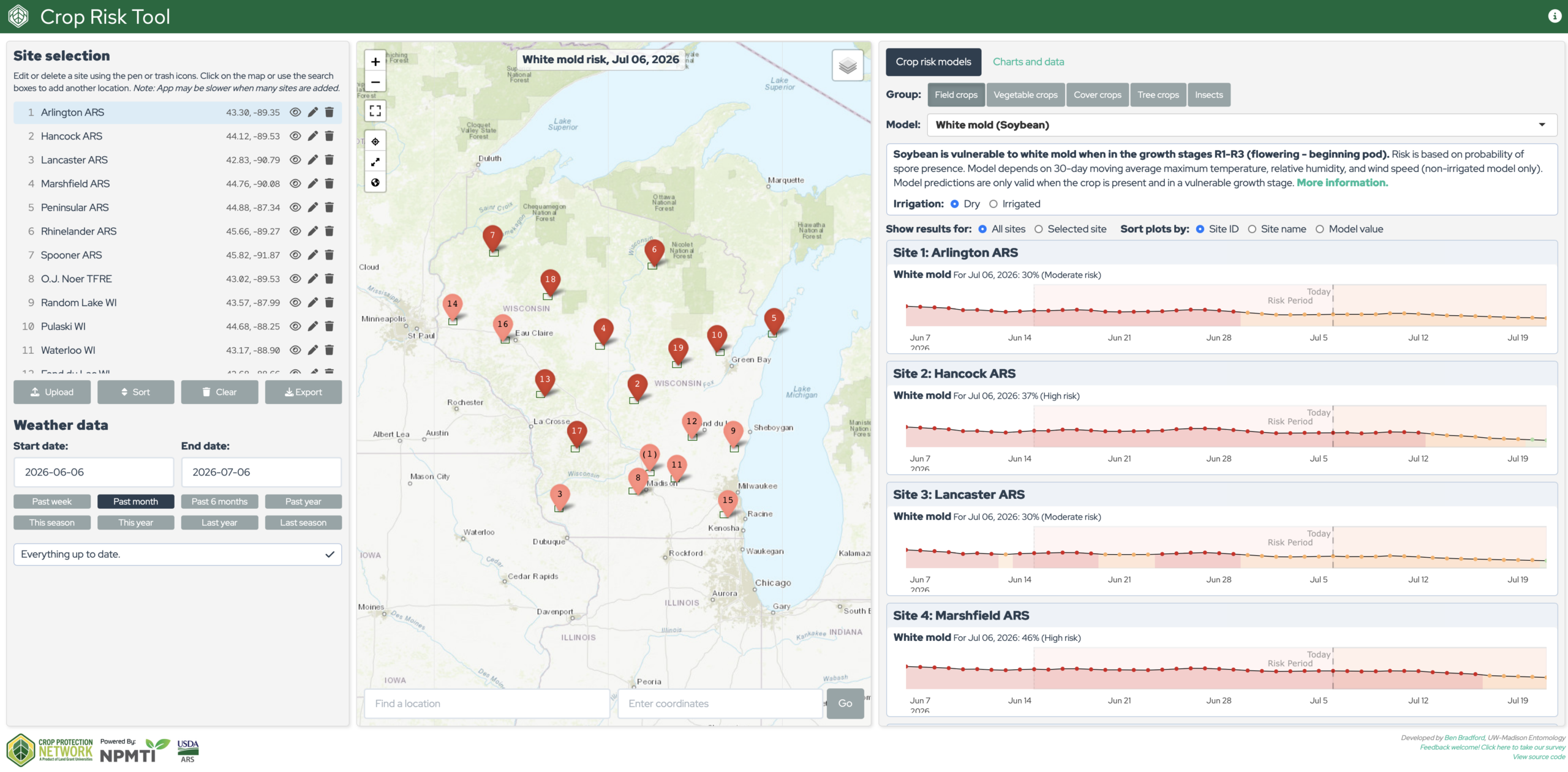Select the Vegetable crops group

tap(1025, 95)
